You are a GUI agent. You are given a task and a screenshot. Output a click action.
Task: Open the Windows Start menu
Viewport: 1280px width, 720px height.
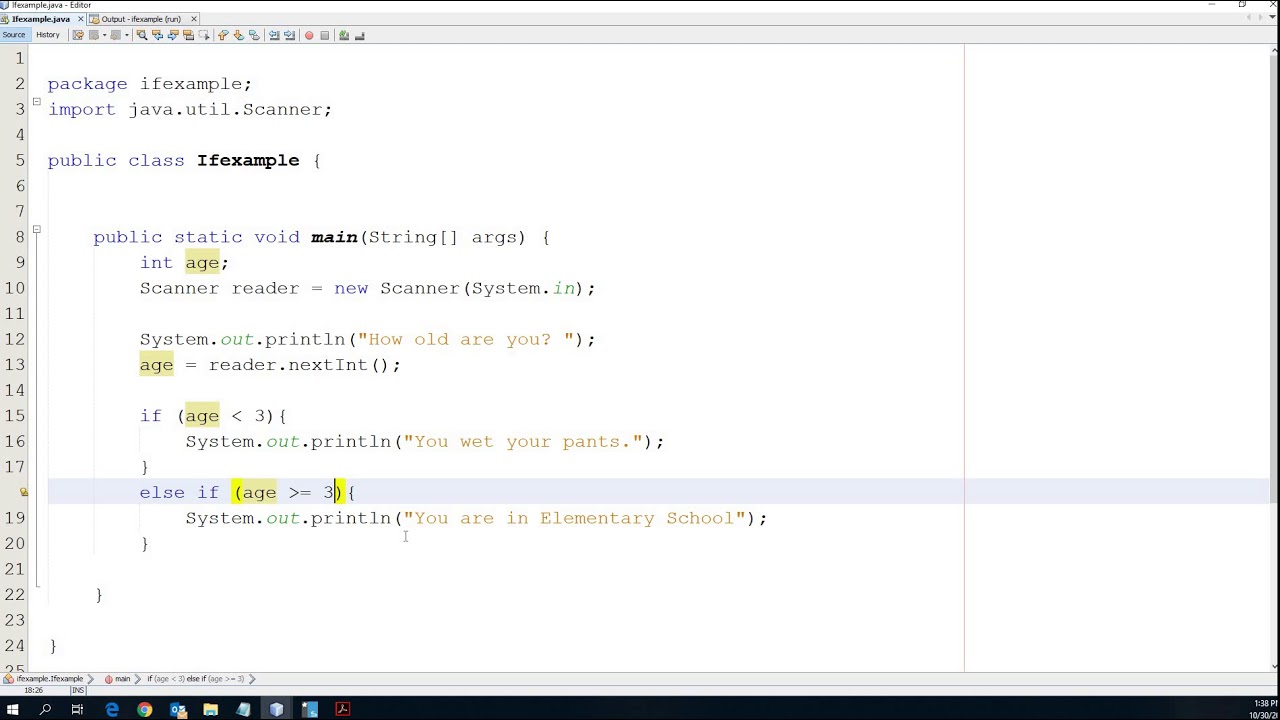[x=13, y=709]
